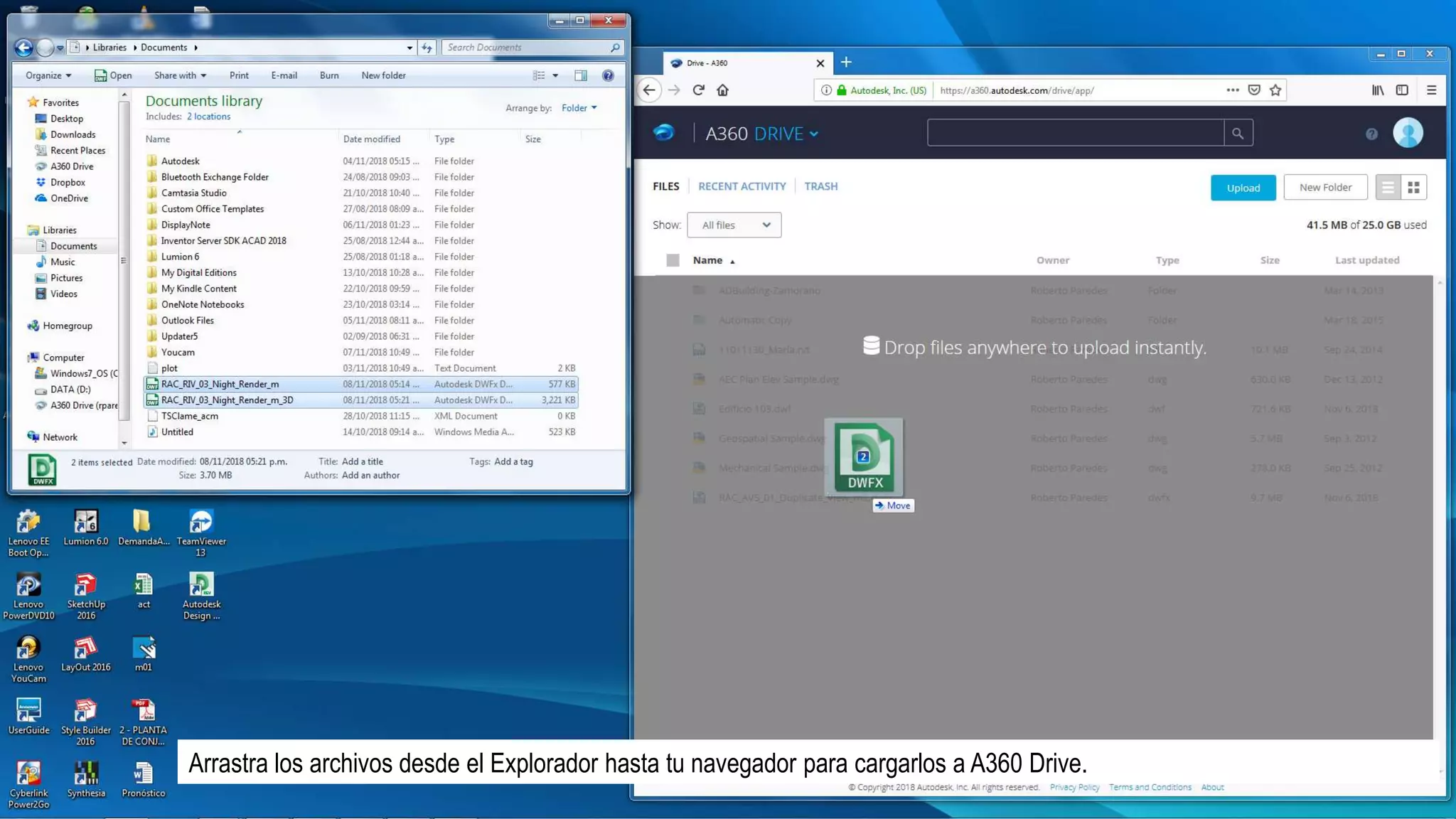Click Firefox reload page icon
This screenshot has height=819, width=1456.
coord(698,90)
